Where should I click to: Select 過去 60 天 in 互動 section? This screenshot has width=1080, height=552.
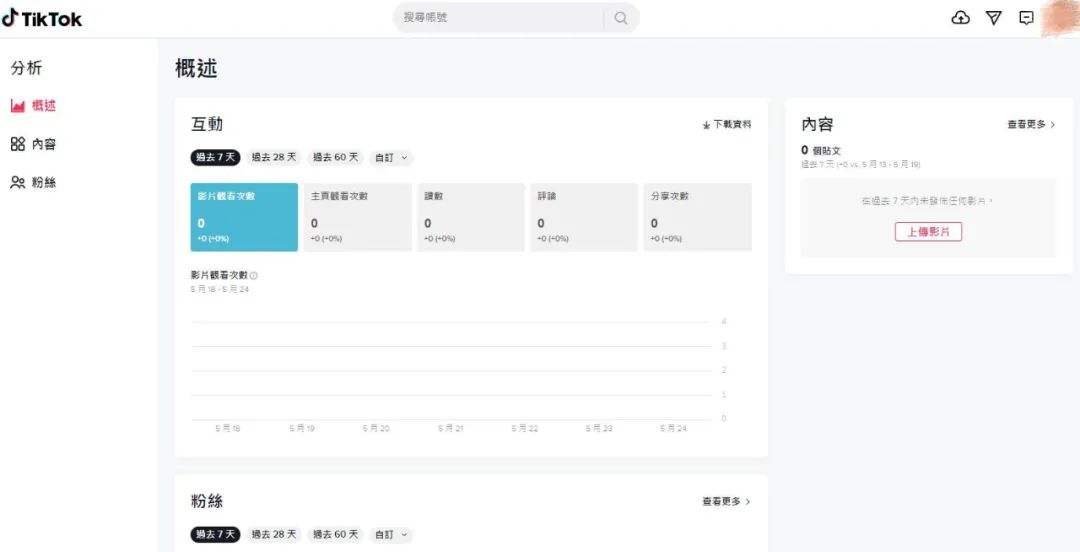(x=335, y=157)
